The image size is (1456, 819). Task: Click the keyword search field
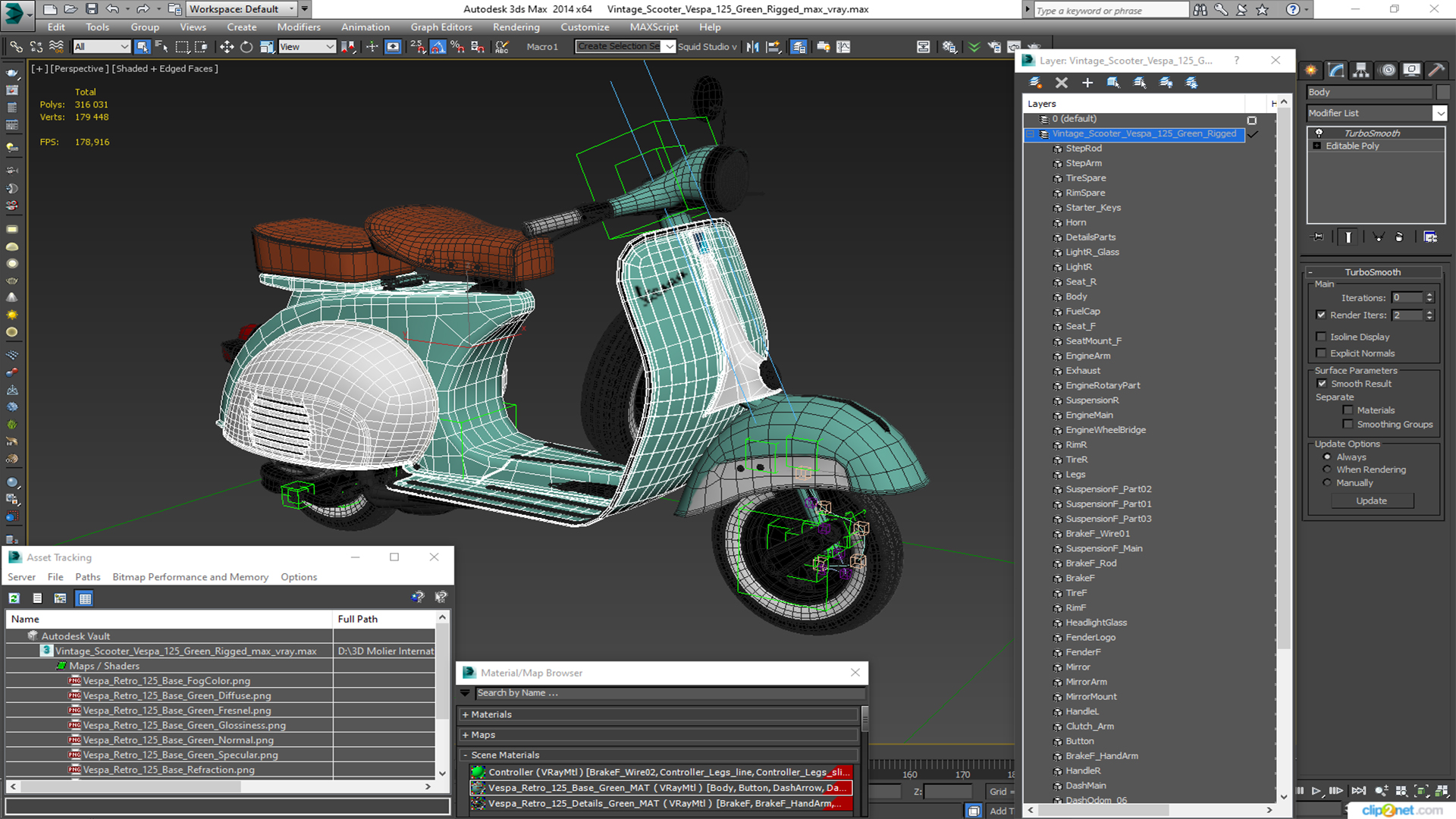[1111, 10]
